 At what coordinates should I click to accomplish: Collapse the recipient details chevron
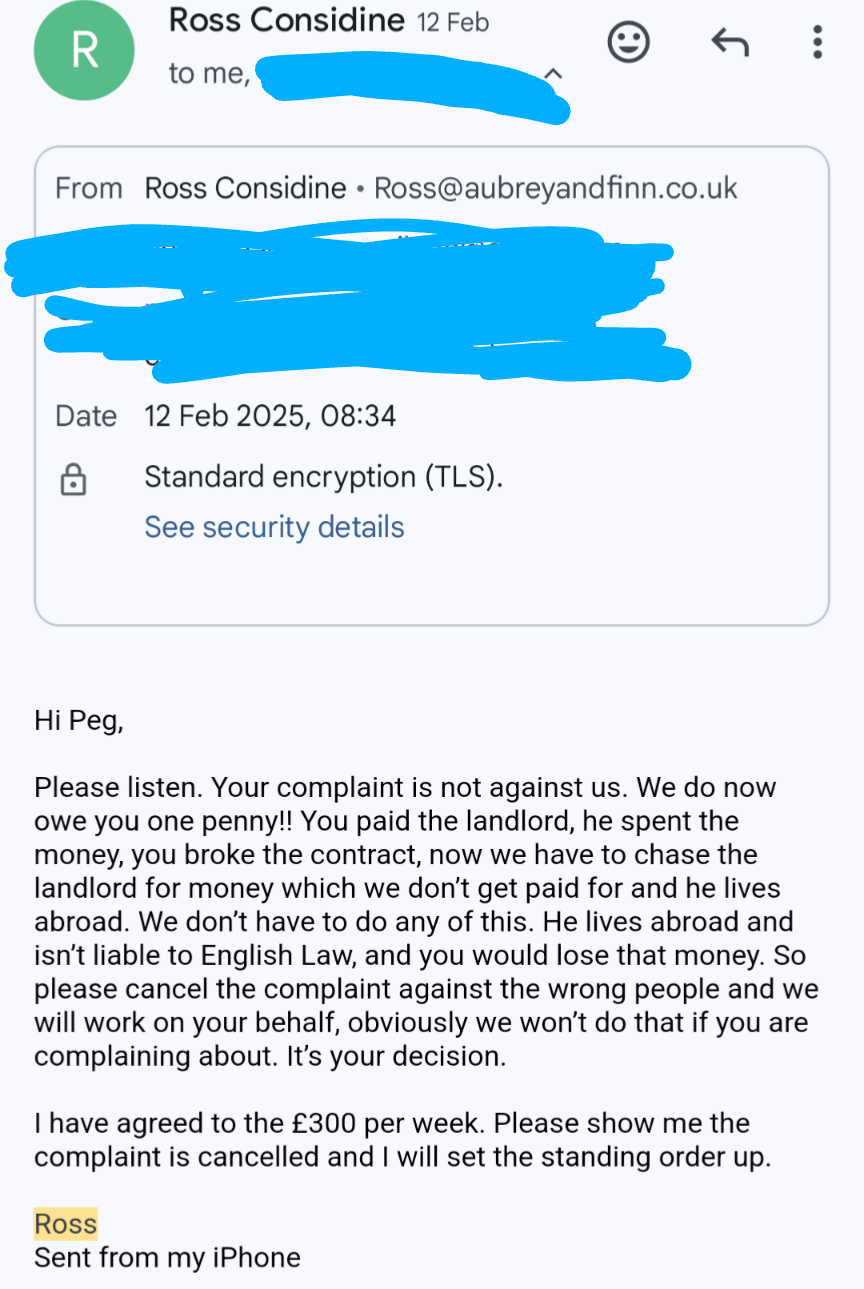pyautogui.click(x=554, y=74)
